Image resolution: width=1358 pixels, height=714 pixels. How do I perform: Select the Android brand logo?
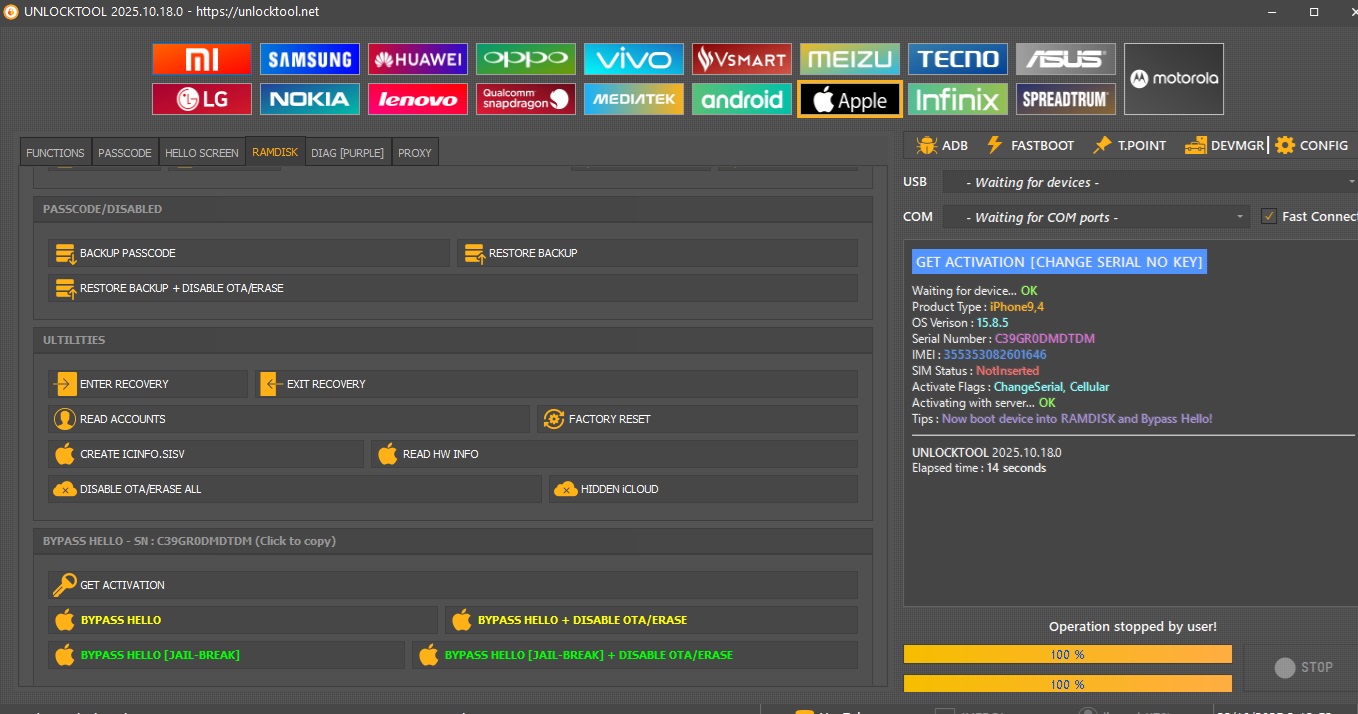pos(742,99)
